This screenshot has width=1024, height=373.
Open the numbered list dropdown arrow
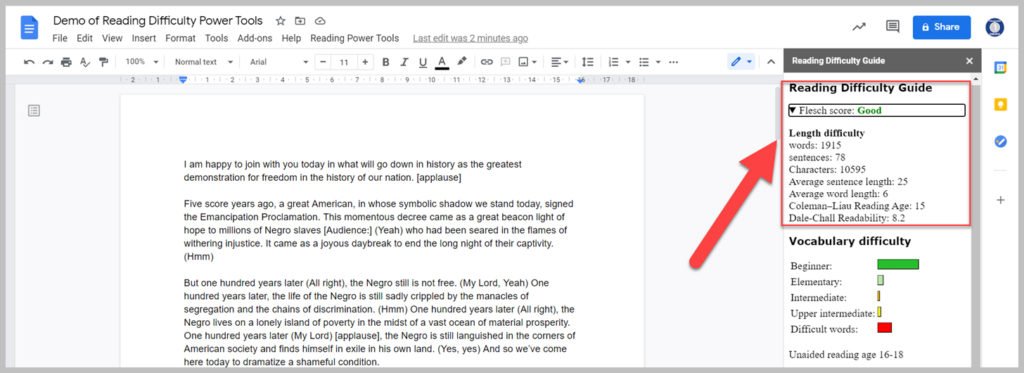coord(628,62)
